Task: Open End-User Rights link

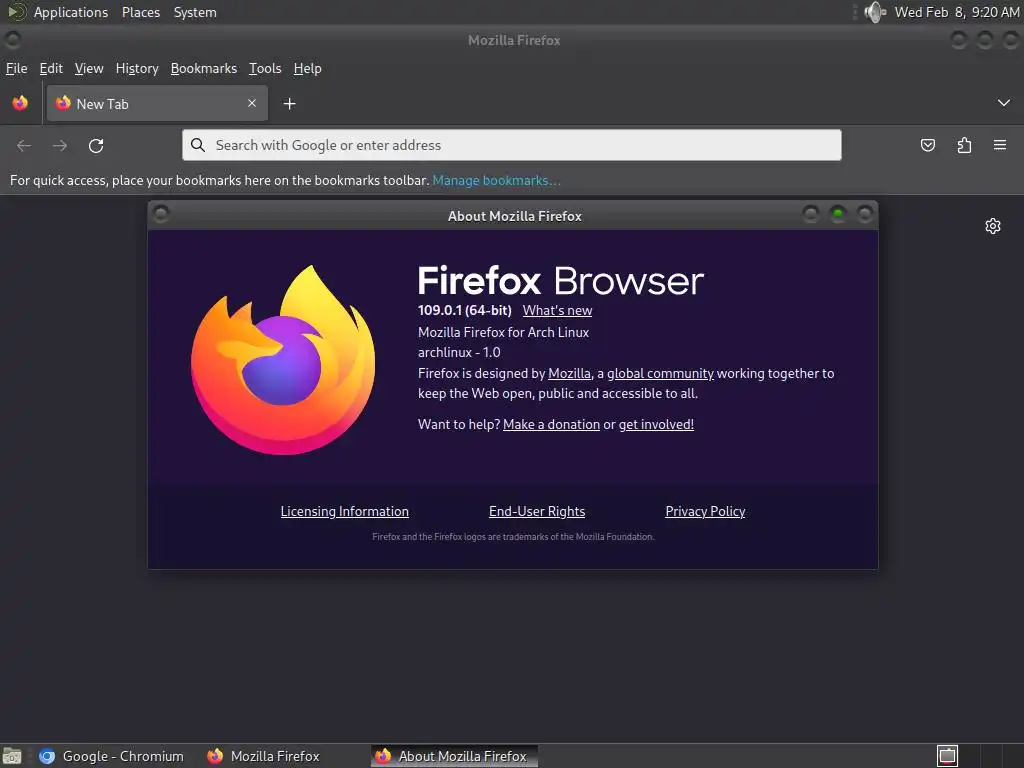Action: click(537, 511)
